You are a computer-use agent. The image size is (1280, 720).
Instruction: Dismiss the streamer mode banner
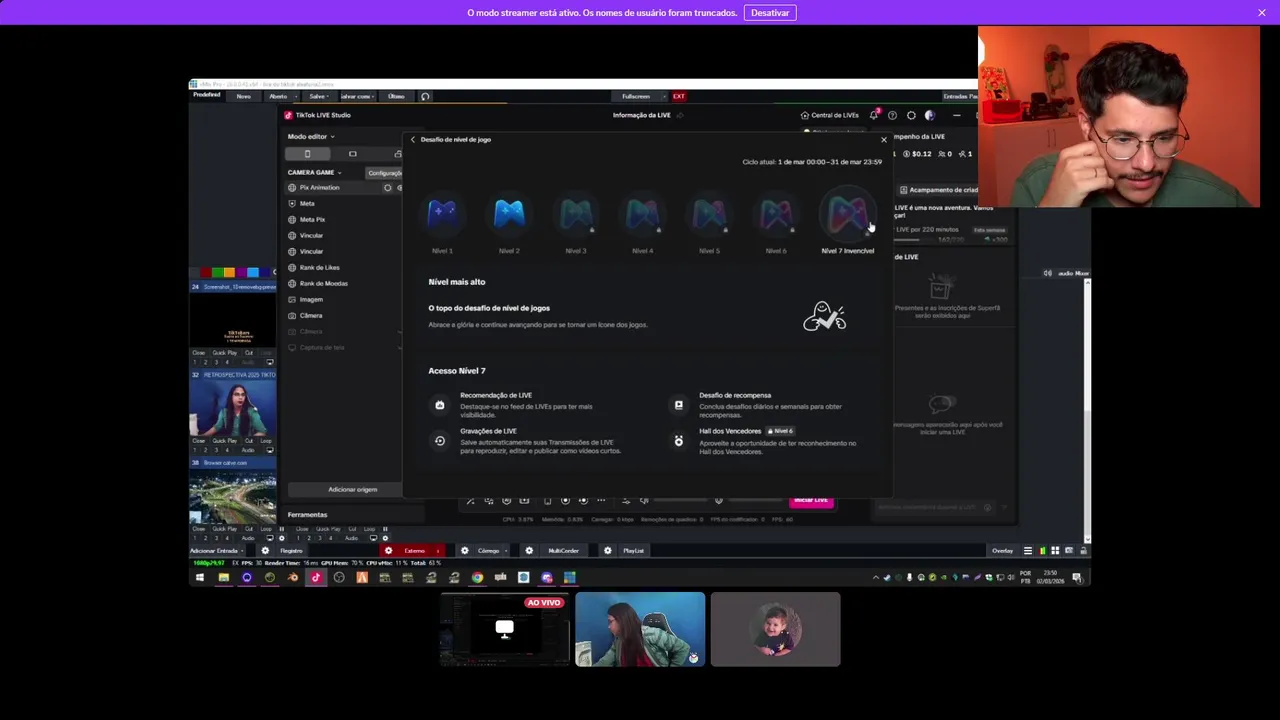tap(1262, 13)
